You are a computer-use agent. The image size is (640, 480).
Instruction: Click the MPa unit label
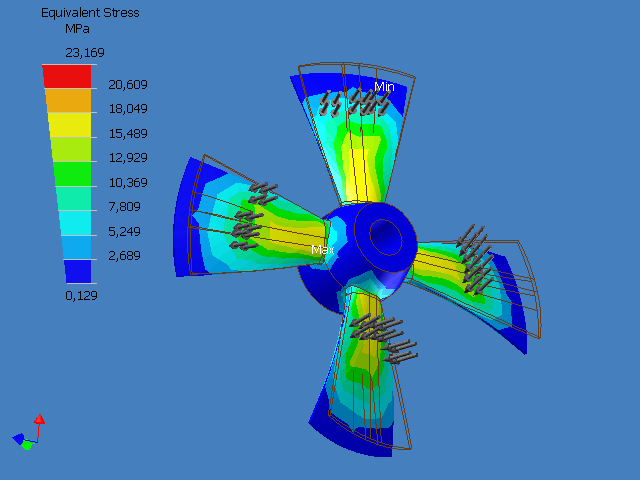click(77, 29)
